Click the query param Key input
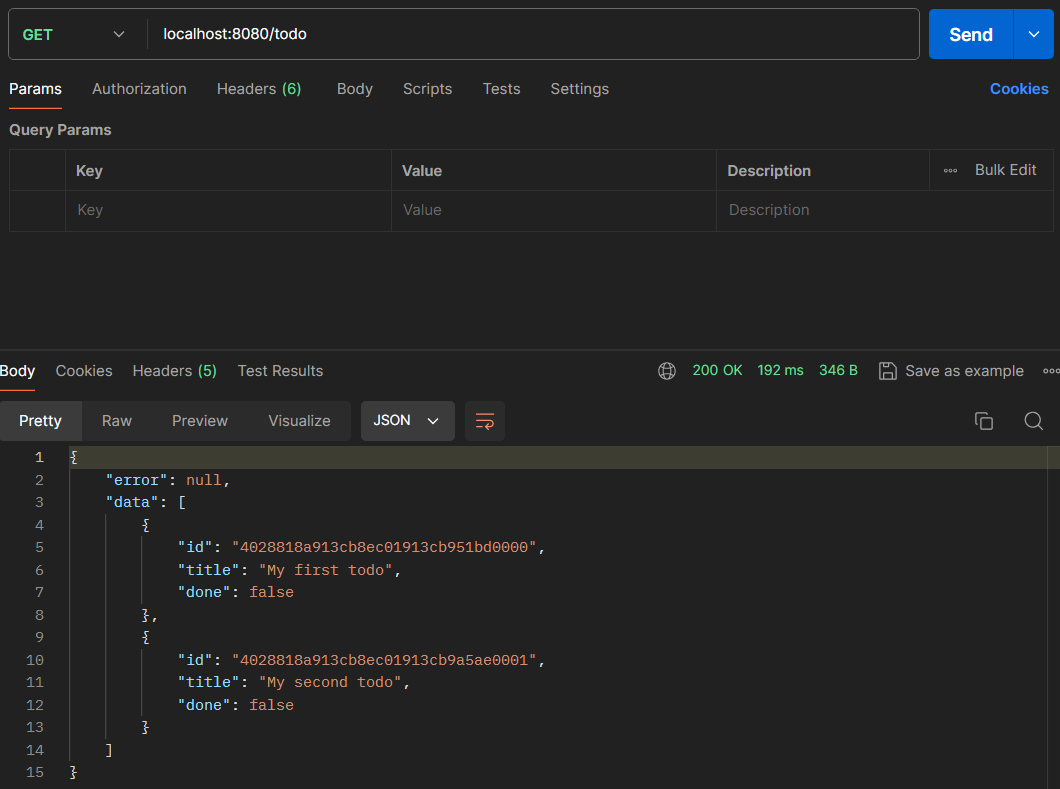The image size is (1060, 789). coord(228,210)
